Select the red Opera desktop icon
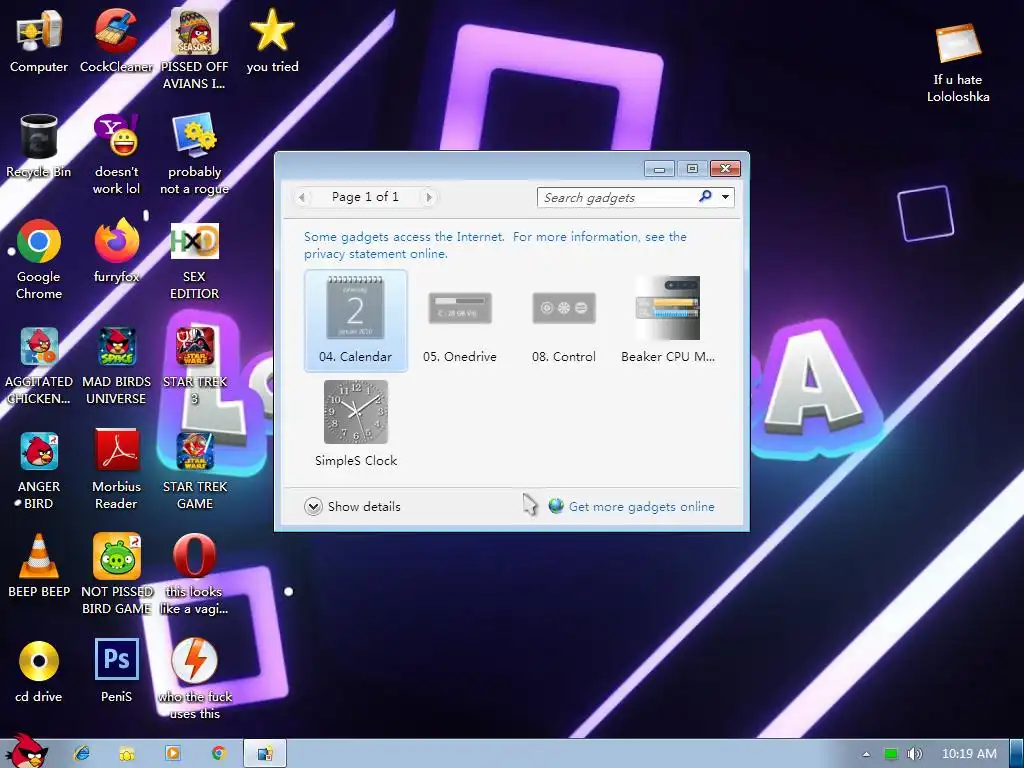 pos(195,574)
